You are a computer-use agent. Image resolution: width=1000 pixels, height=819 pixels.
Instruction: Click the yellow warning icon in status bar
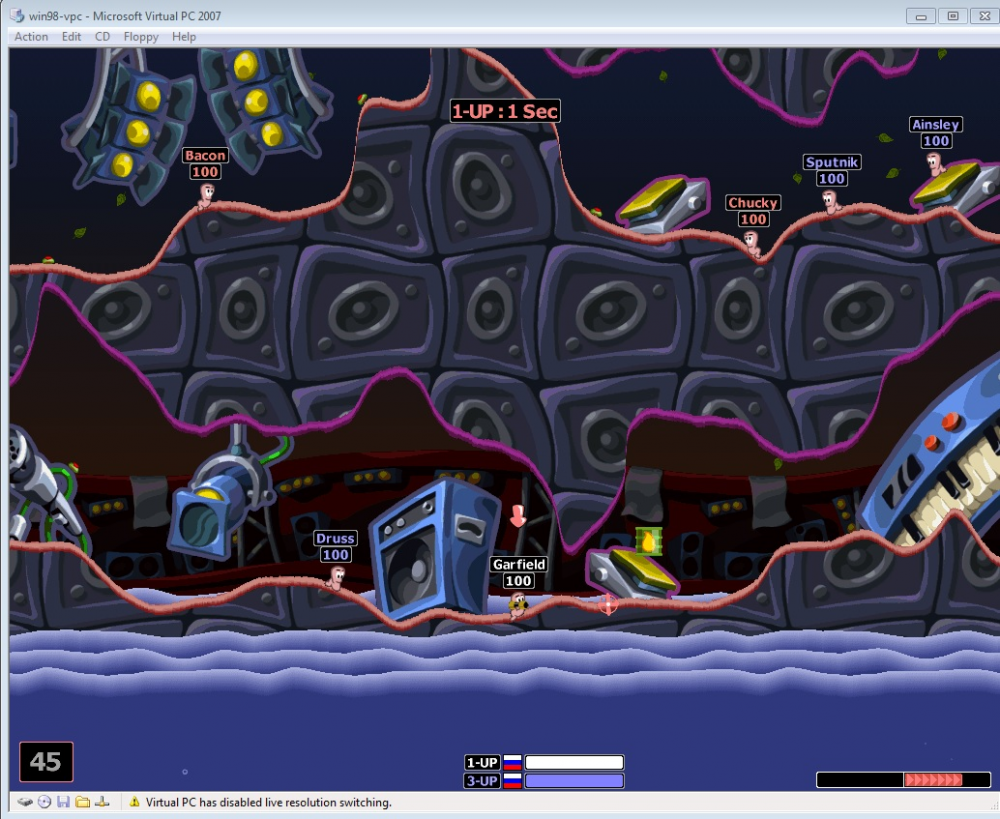pyautogui.click(x=134, y=802)
